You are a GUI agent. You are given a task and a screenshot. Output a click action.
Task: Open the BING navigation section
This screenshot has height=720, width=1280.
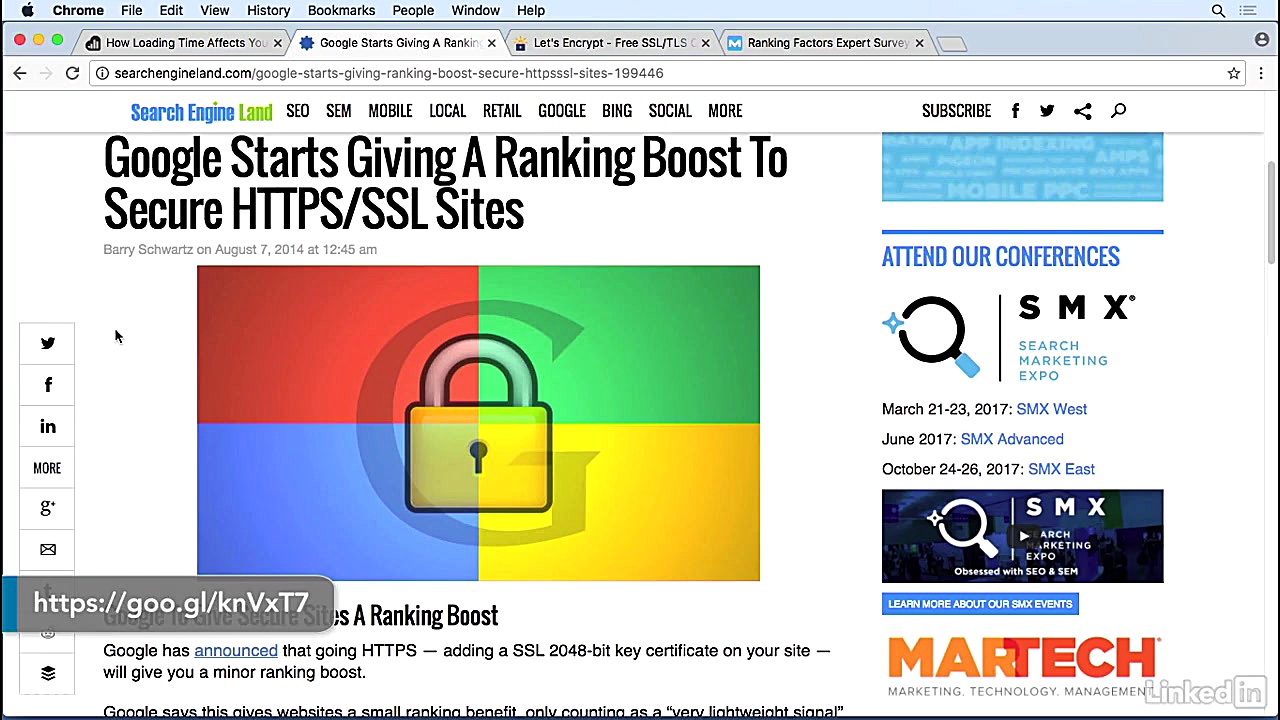pos(617,111)
